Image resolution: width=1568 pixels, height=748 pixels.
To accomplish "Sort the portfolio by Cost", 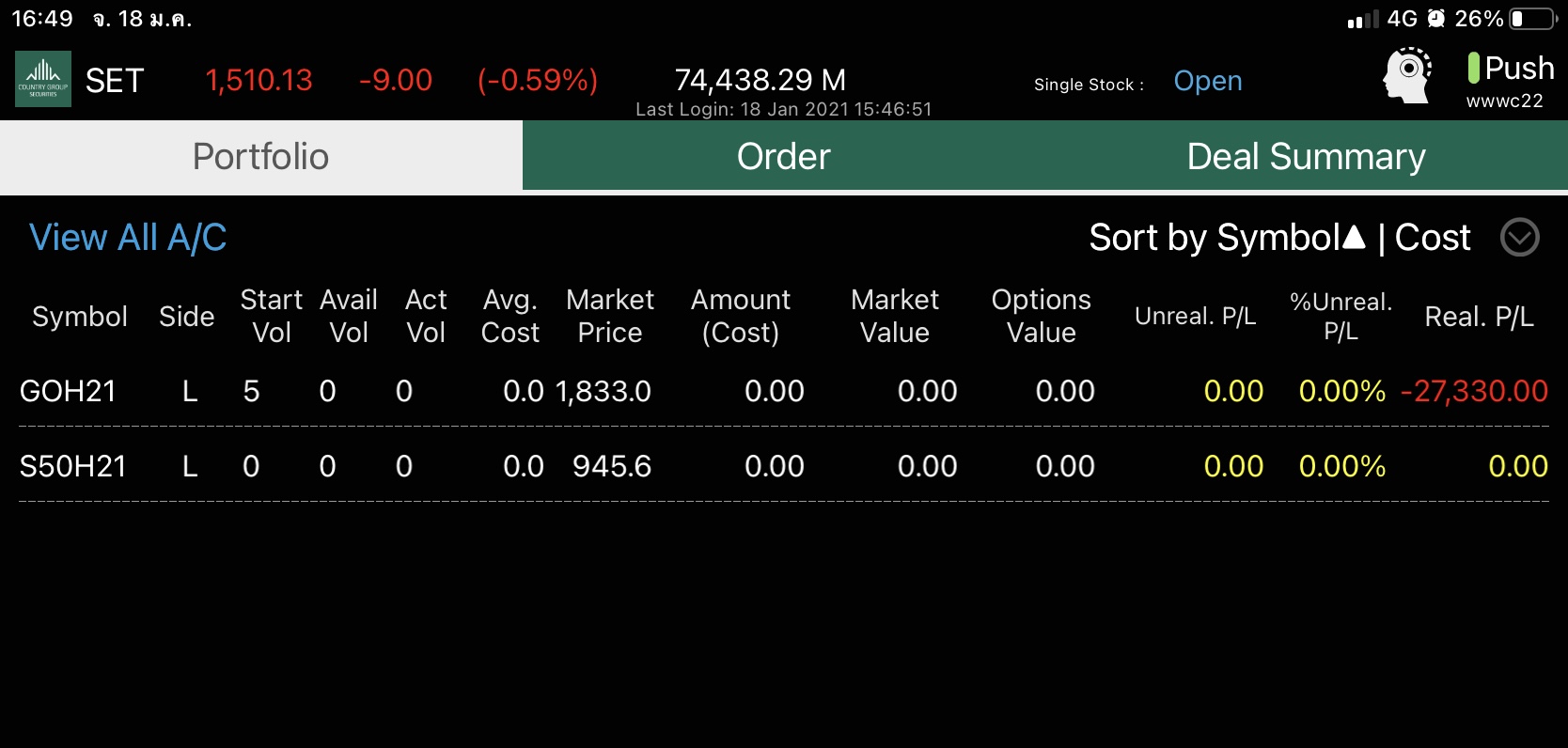I will [1433, 238].
